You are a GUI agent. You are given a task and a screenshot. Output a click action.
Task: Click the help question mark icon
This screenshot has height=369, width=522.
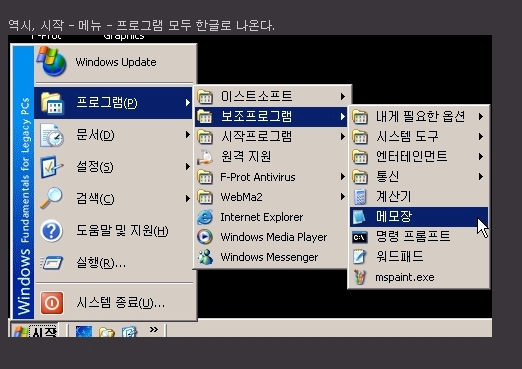[52, 231]
